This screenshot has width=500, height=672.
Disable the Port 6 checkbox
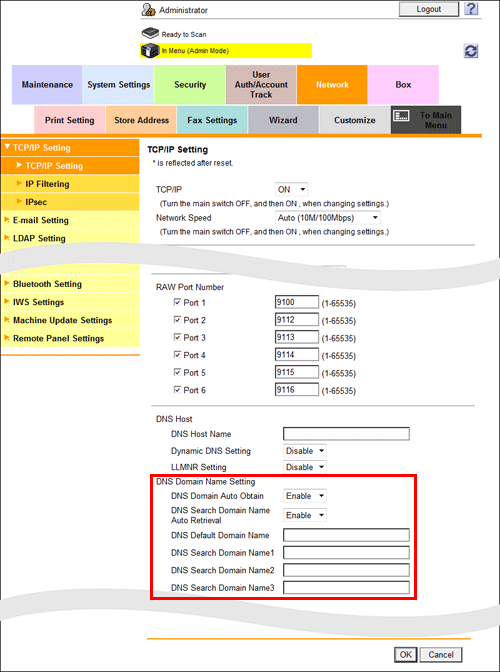[x=177, y=390]
